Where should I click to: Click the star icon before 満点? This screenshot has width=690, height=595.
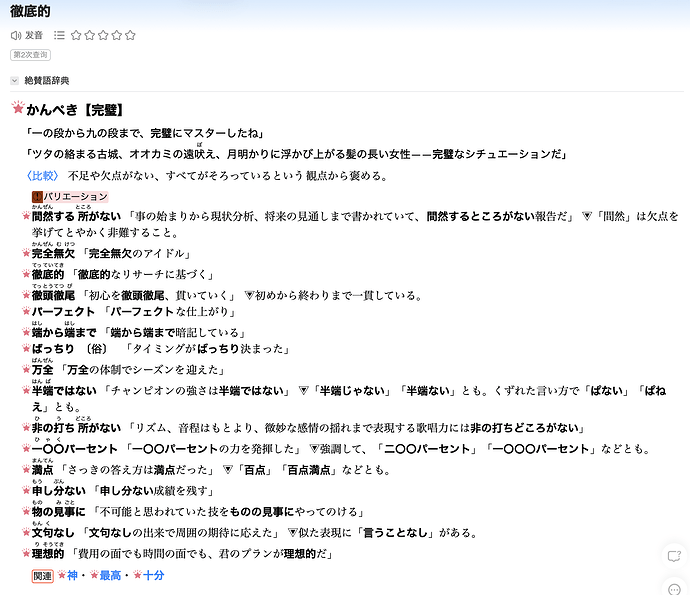pyautogui.click(x=26, y=470)
